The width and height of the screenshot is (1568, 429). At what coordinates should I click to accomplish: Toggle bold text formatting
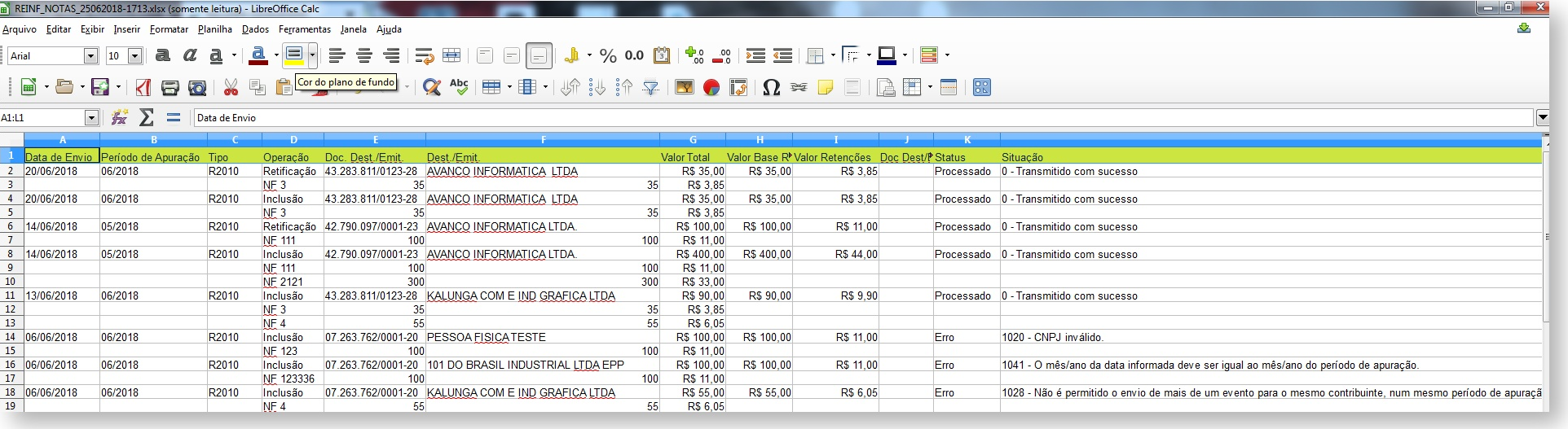pyautogui.click(x=163, y=55)
